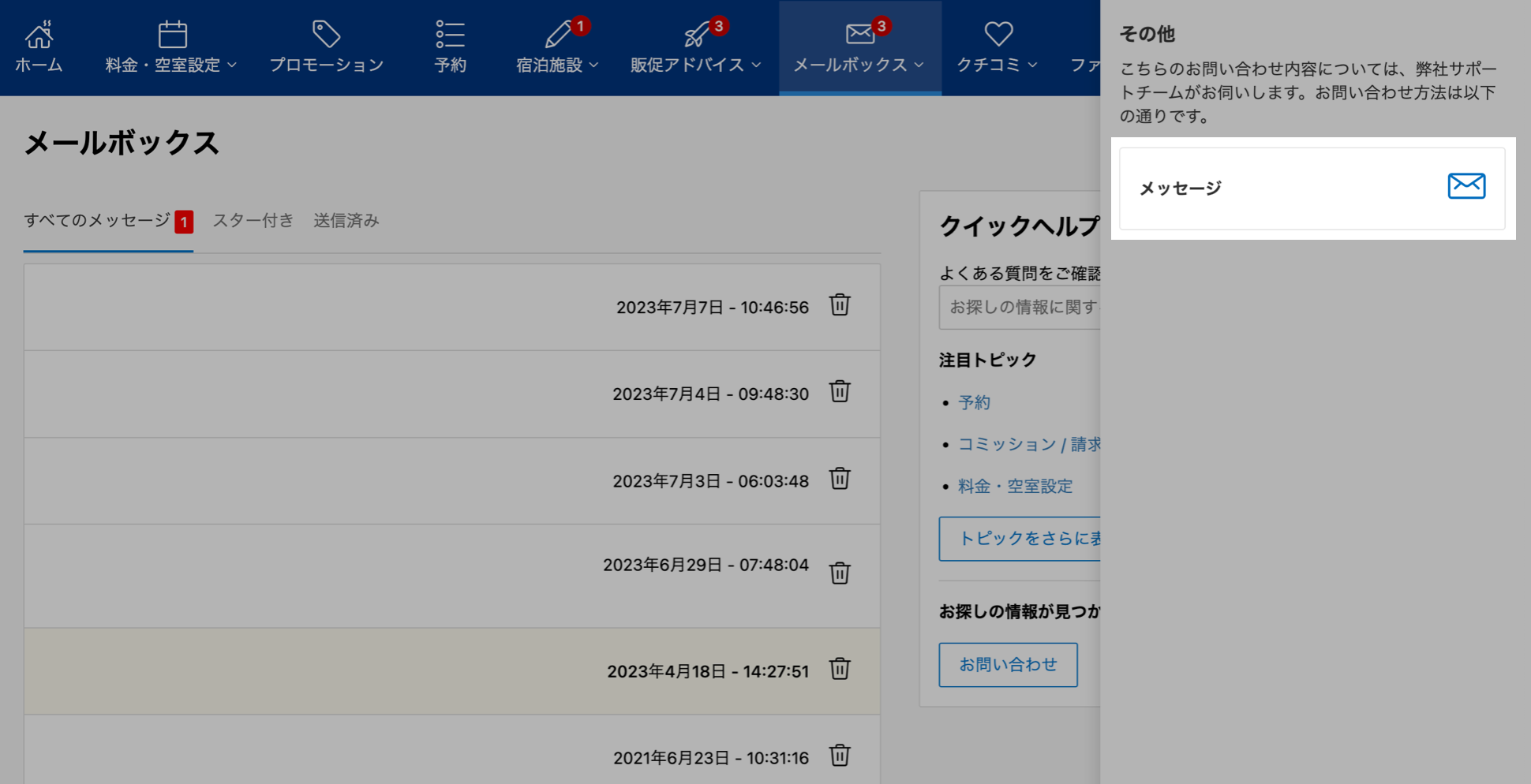Screen dimensions: 1531x784
Task: Open 料金・空室設定 topic link
Action: pos(1015,487)
